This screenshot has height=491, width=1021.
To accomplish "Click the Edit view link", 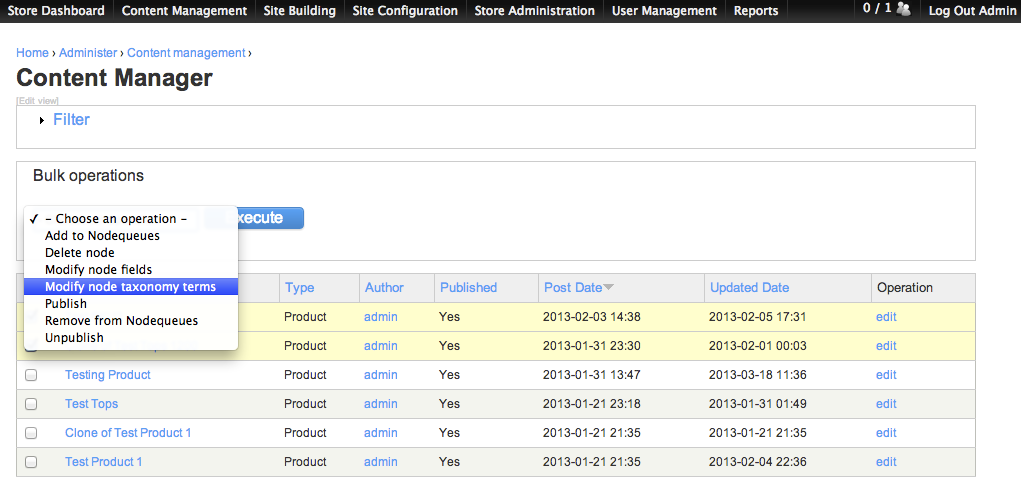I will (x=37, y=100).
